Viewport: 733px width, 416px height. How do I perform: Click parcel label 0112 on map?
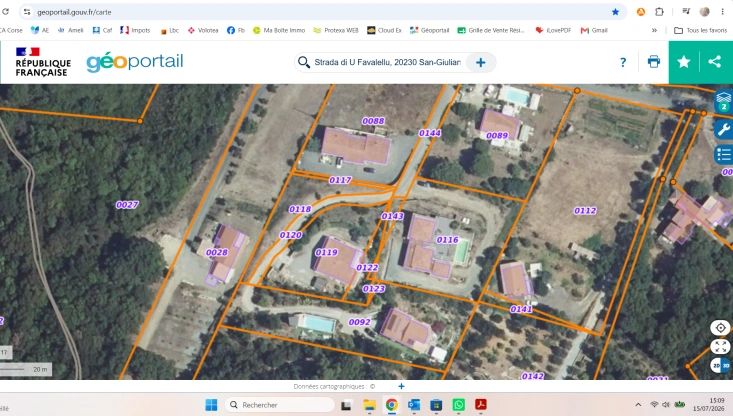(585, 211)
